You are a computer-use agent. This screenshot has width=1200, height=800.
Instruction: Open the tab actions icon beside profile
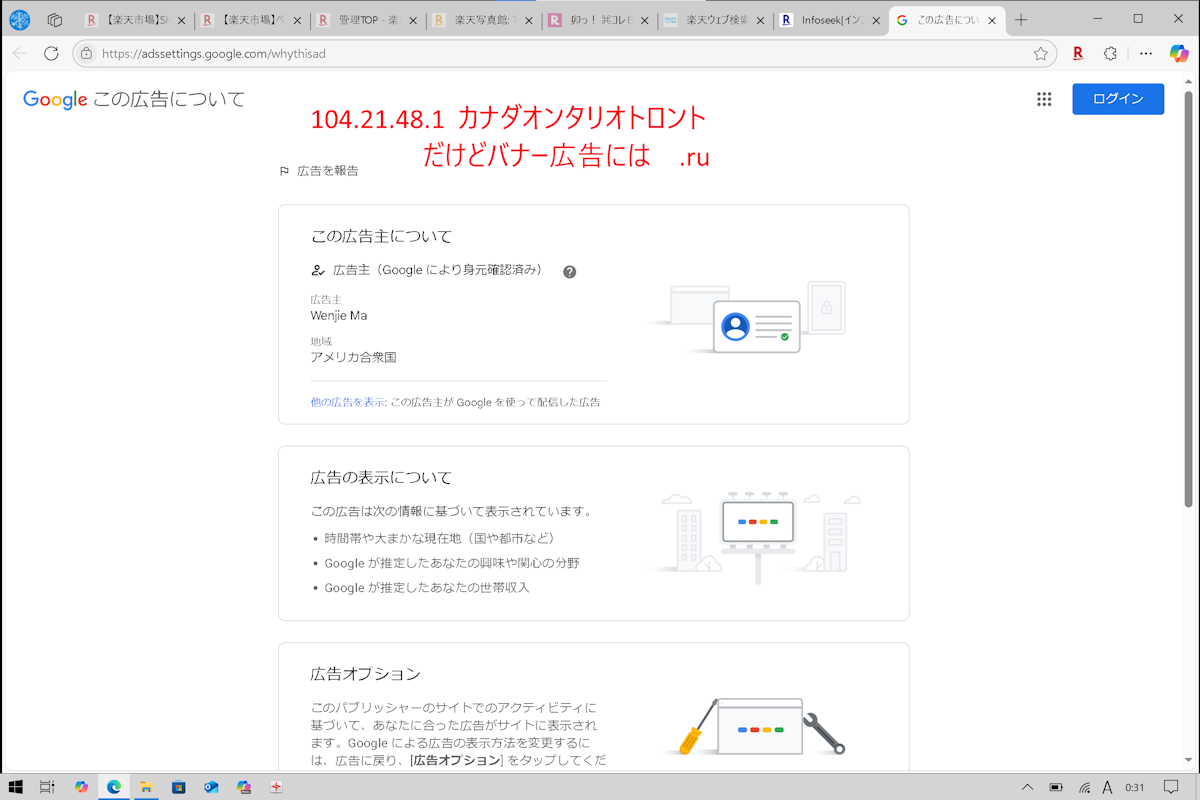pyautogui.click(x=55, y=19)
